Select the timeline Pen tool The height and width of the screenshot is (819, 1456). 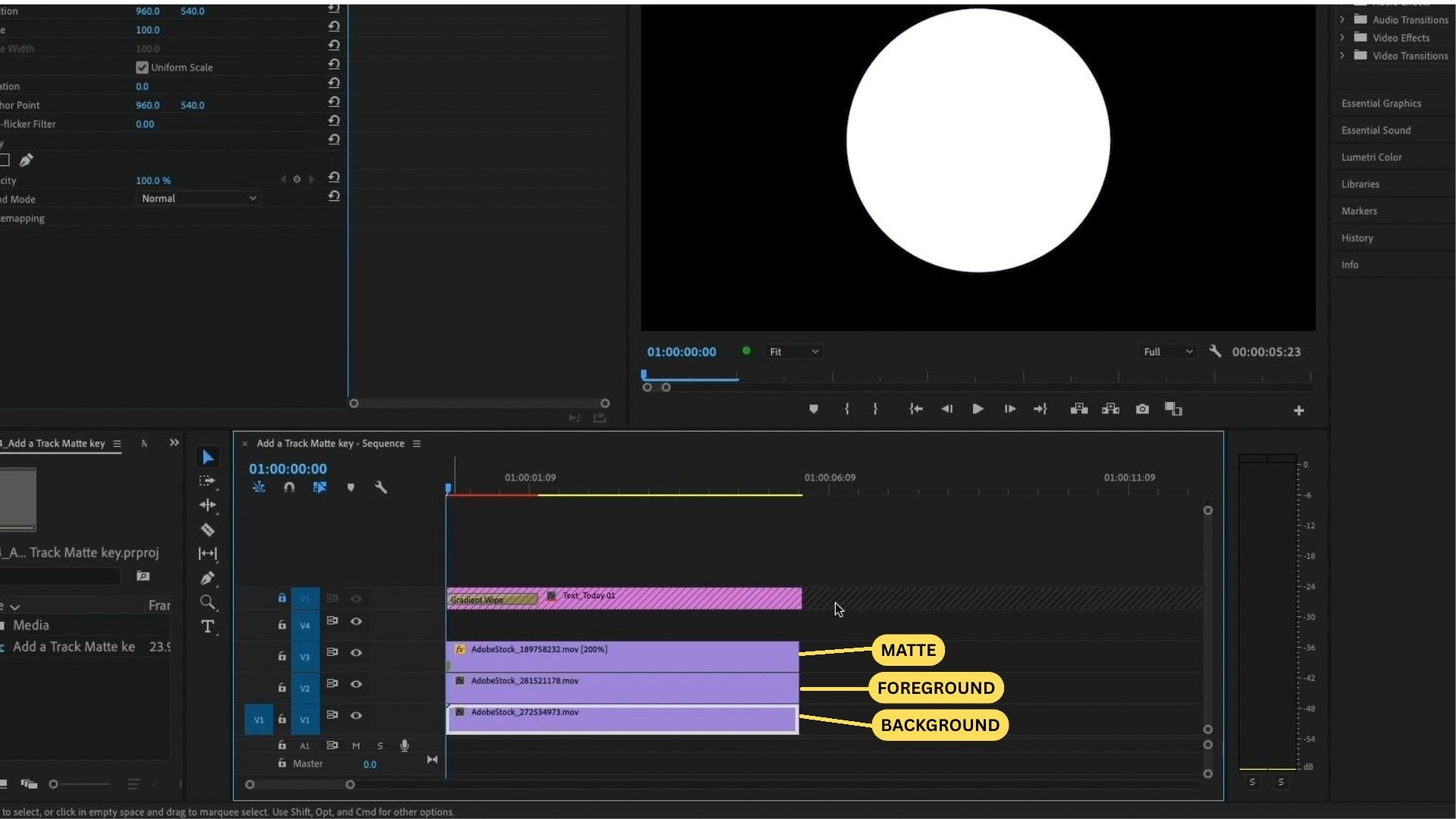coord(207,579)
